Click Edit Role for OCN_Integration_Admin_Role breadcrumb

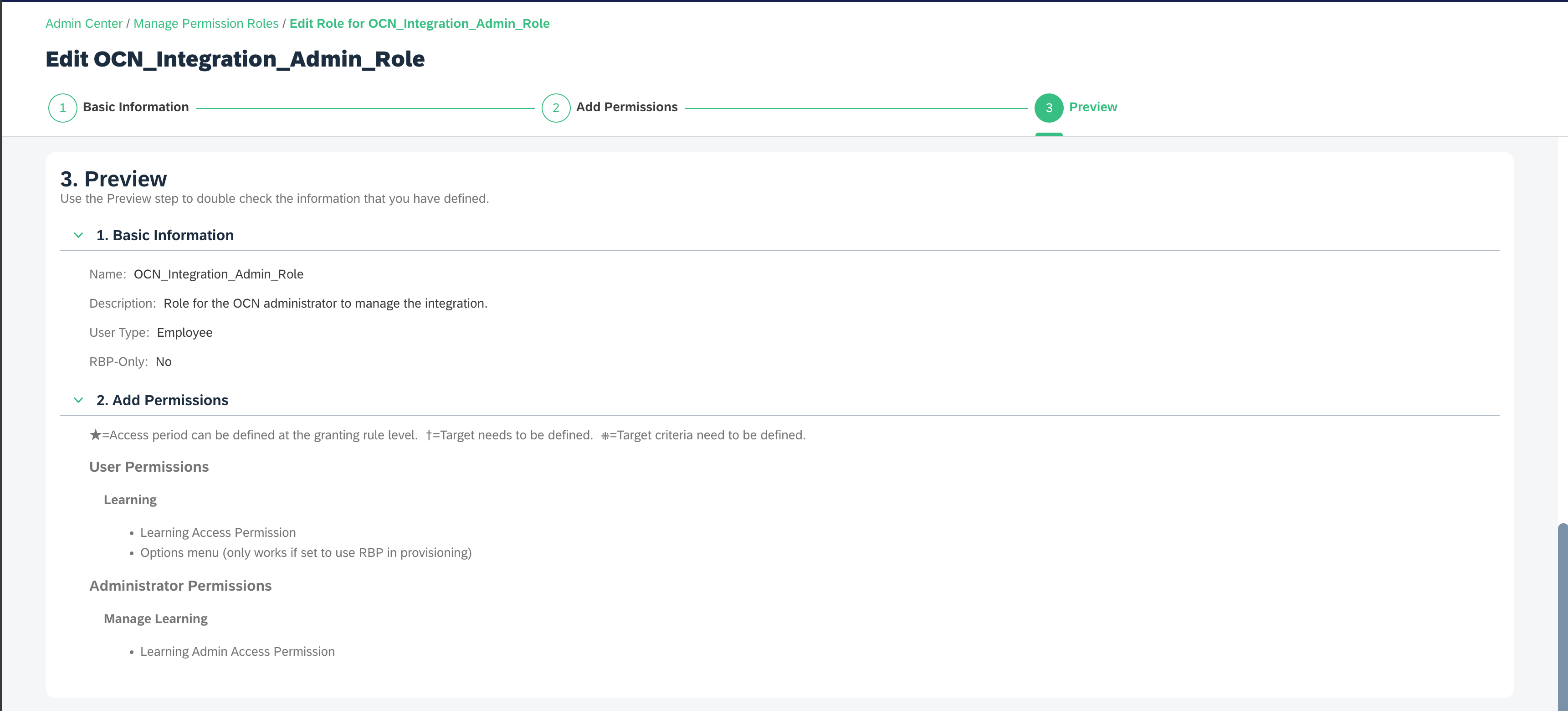[x=420, y=23]
